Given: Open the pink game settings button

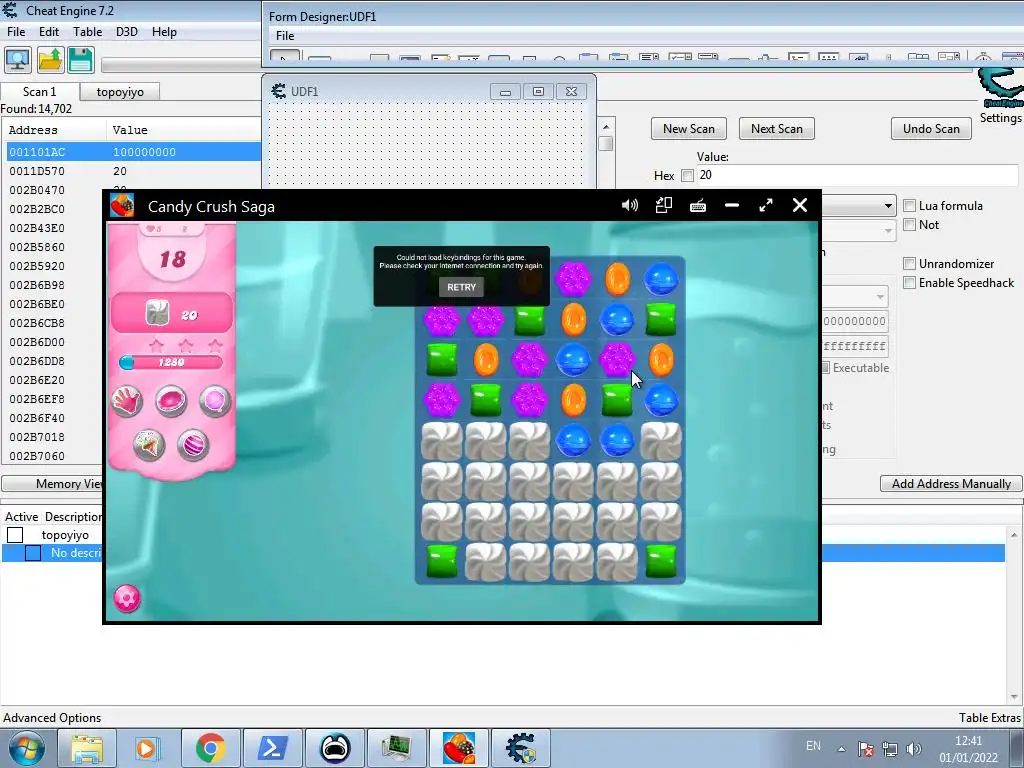Looking at the screenshot, I should (127, 598).
